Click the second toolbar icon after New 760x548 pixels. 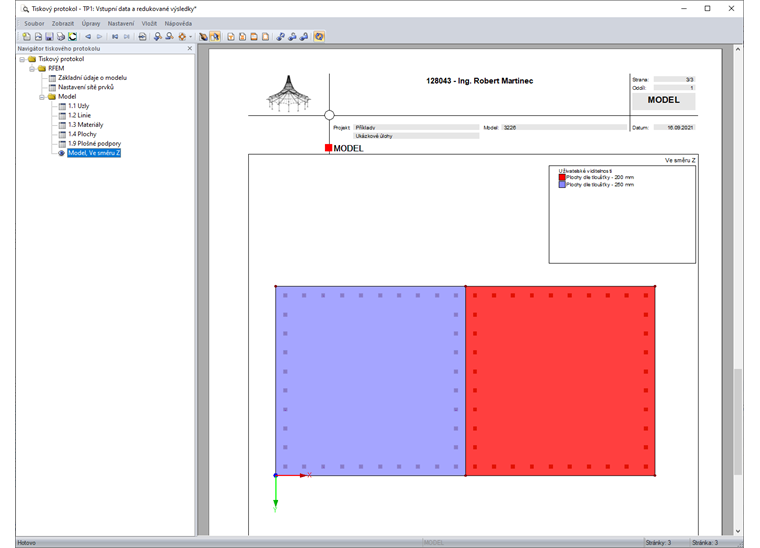click(x=38, y=36)
